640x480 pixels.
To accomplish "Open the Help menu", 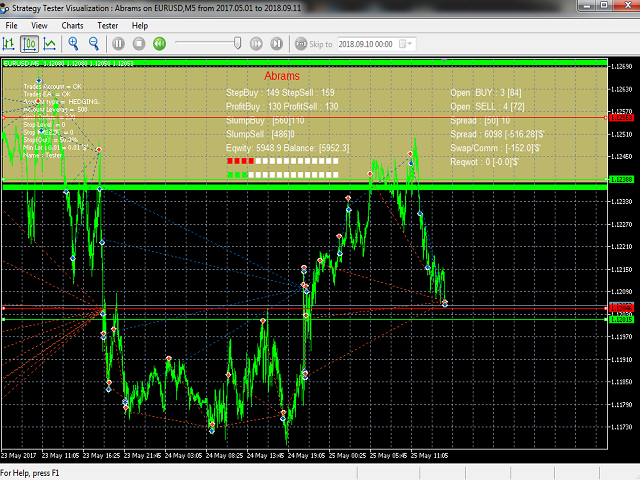I will pyautogui.click(x=140, y=25).
